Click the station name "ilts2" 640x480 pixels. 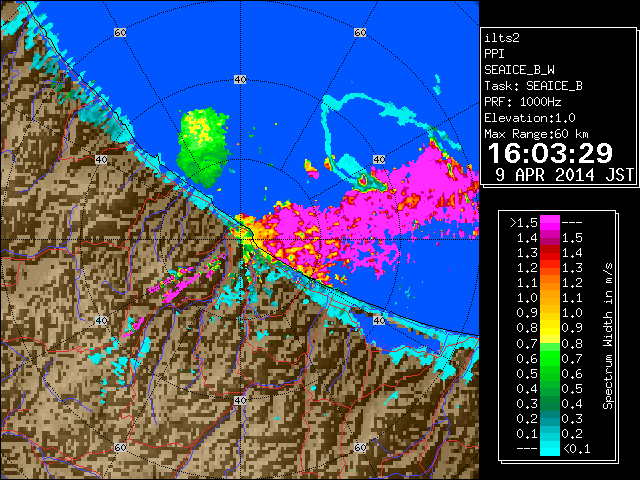coord(502,38)
